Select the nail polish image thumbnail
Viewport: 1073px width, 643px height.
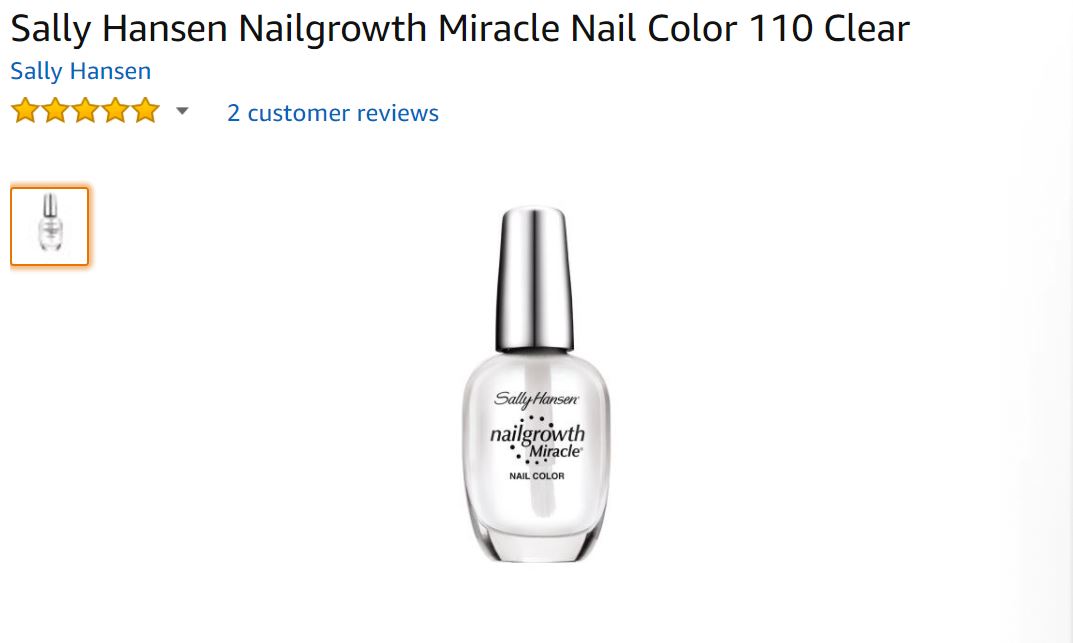[49, 226]
